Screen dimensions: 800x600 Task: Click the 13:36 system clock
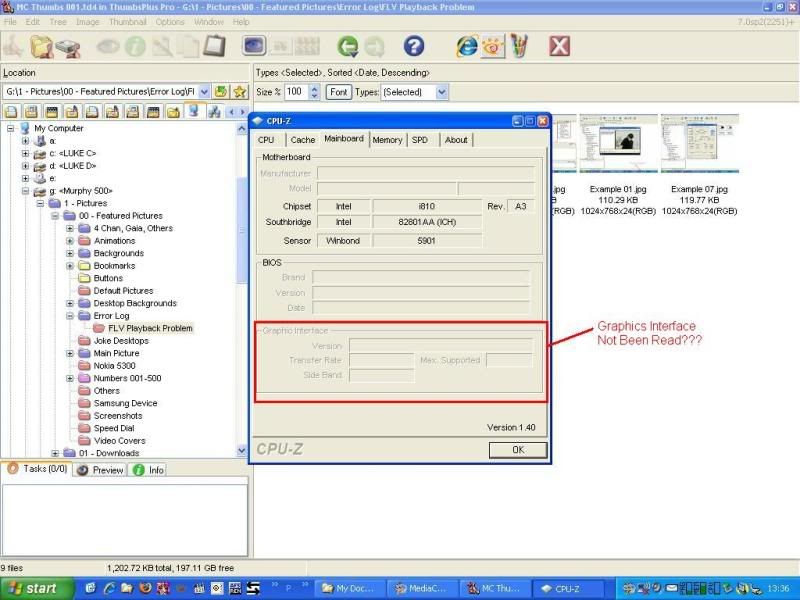(x=778, y=588)
